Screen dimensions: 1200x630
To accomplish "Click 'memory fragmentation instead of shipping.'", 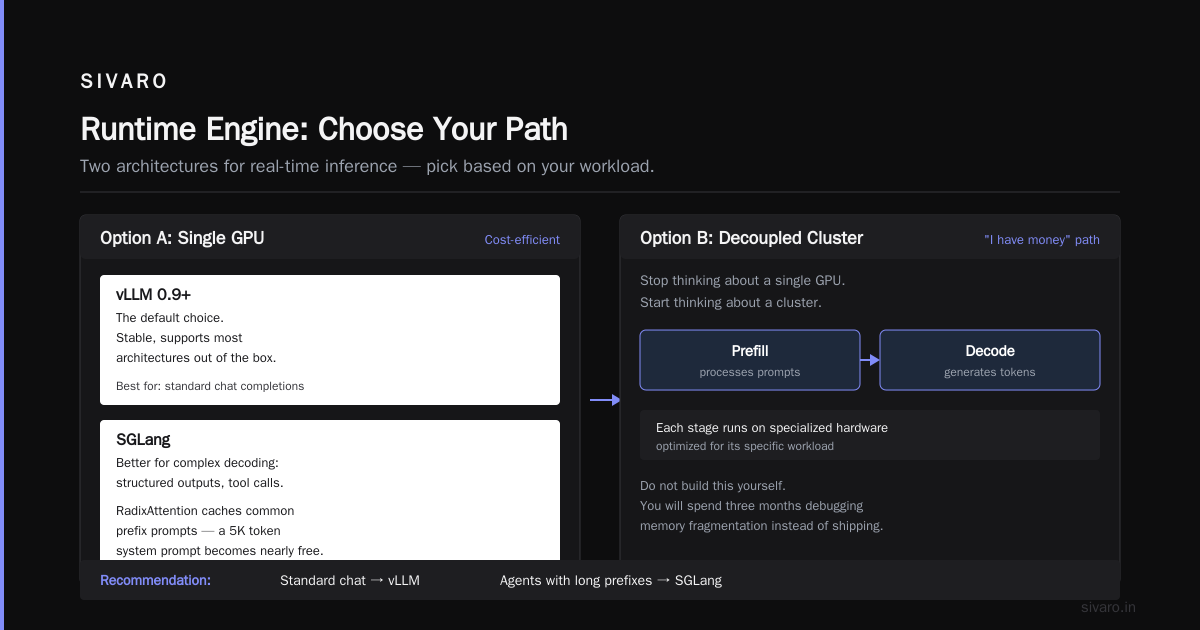I will tap(762, 526).
